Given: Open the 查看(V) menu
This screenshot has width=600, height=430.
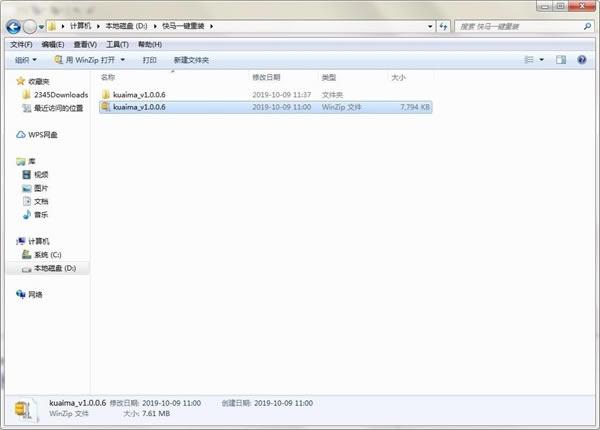Looking at the screenshot, I should (85, 45).
